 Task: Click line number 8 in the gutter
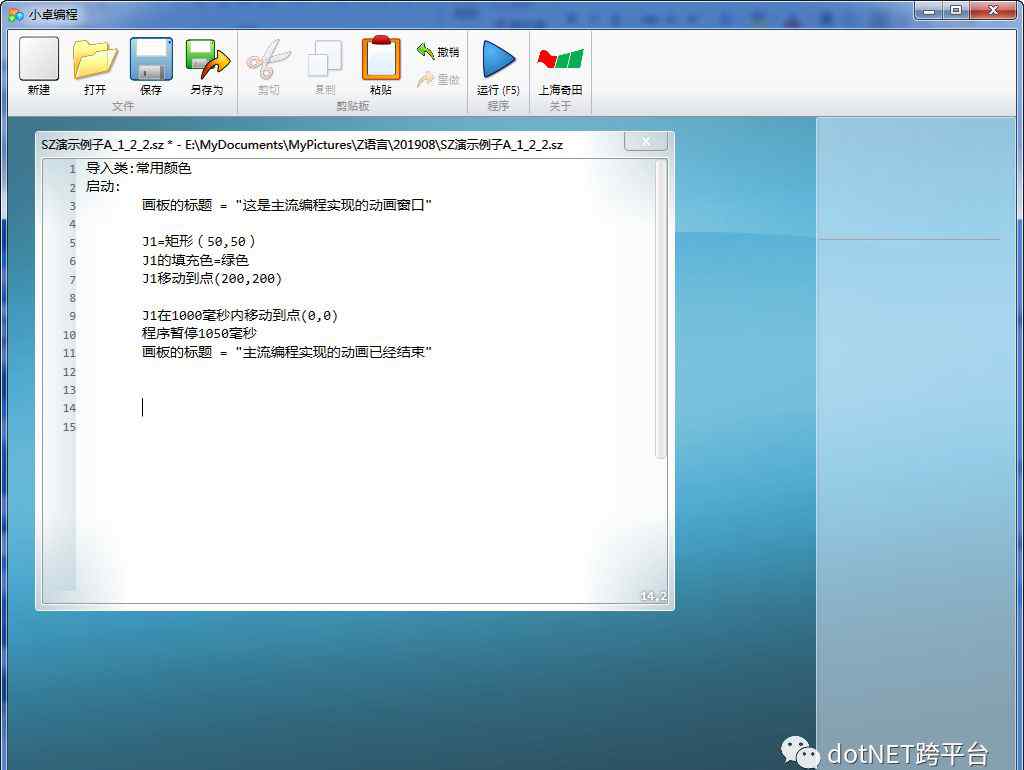click(x=72, y=298)
